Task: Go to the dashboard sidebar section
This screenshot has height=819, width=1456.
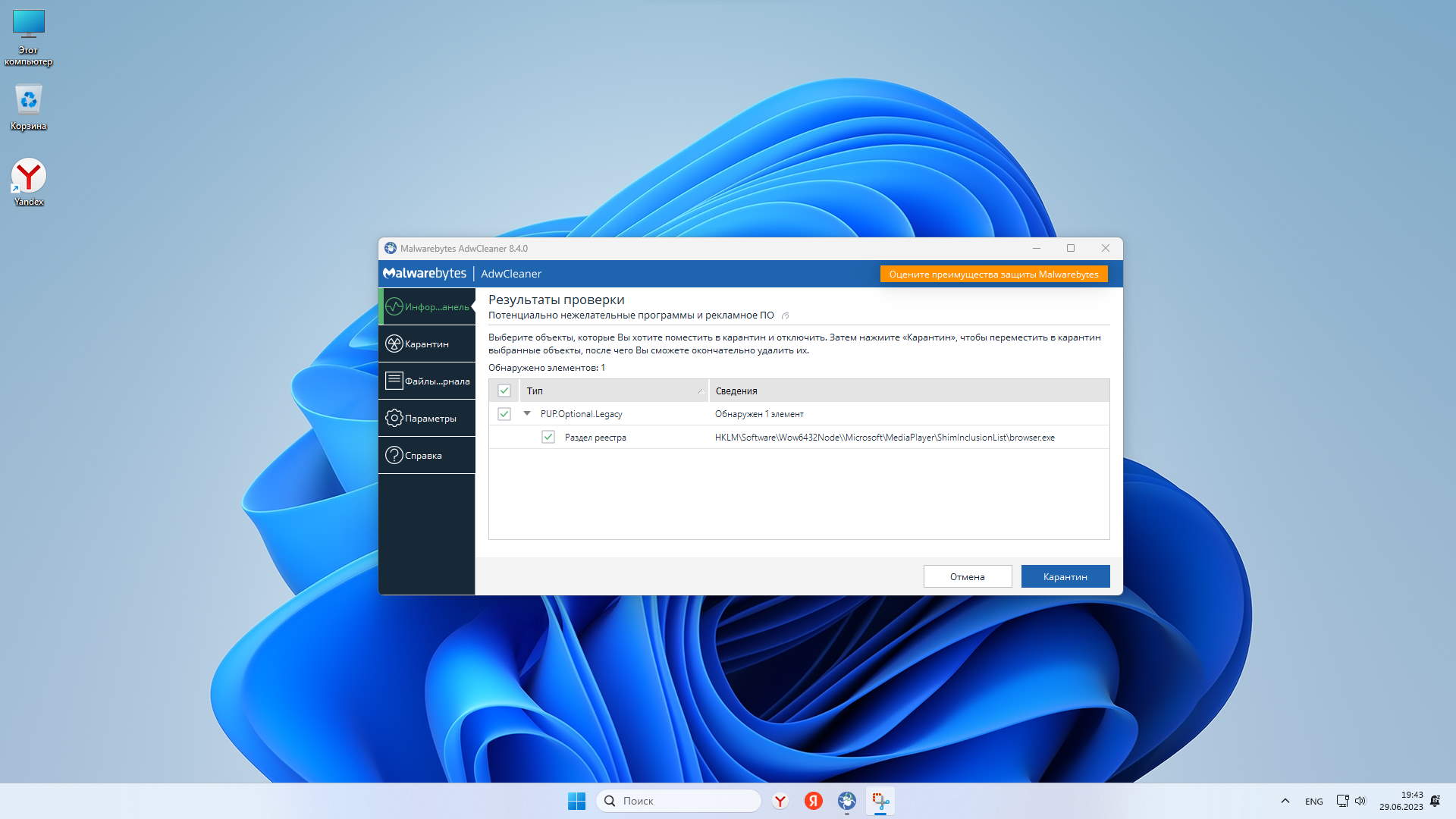Action: (426, 307)
